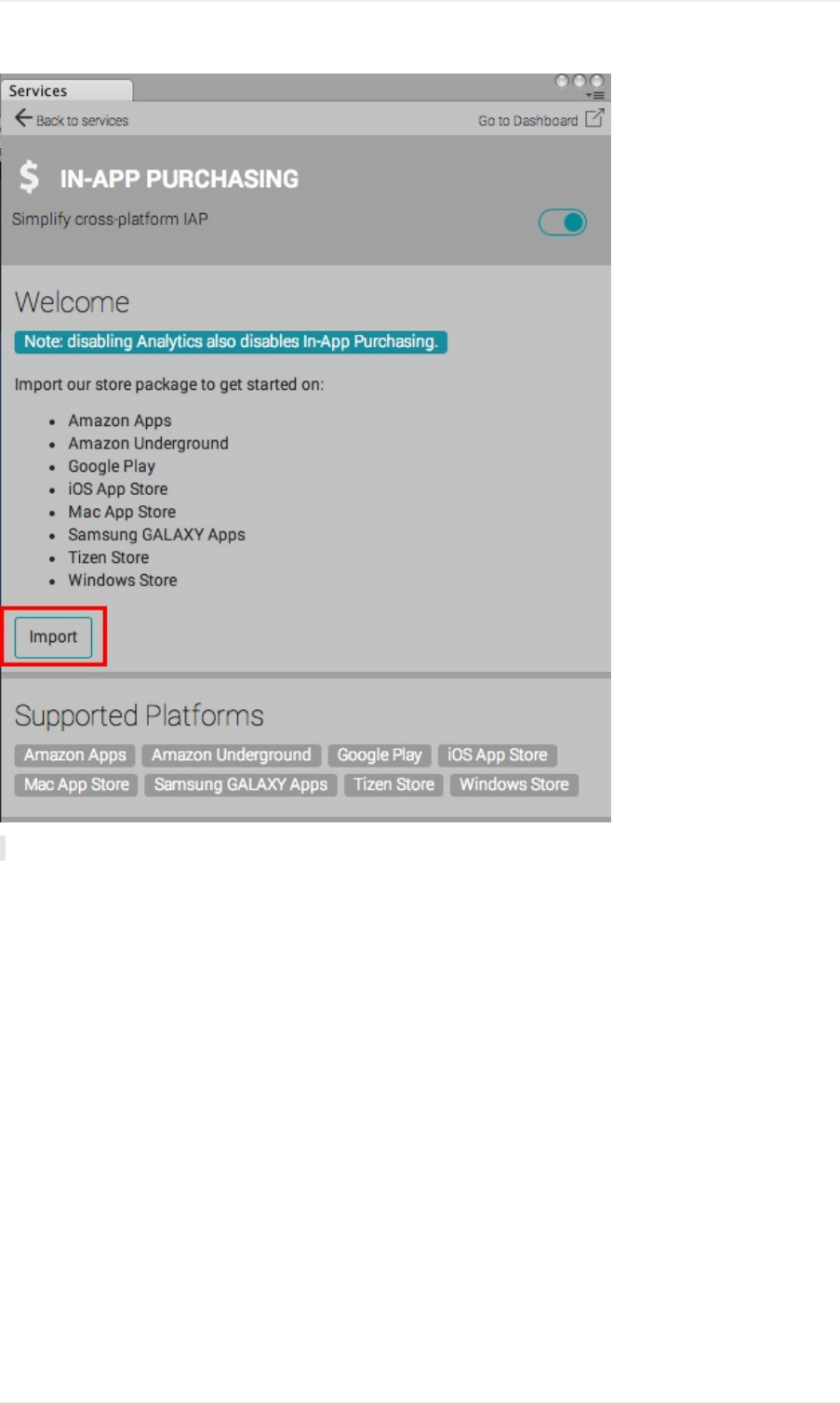This screenshot has height=1403, width=840.
Task: Click the Amazon Apps platform tag
Action: click(75, 755)
